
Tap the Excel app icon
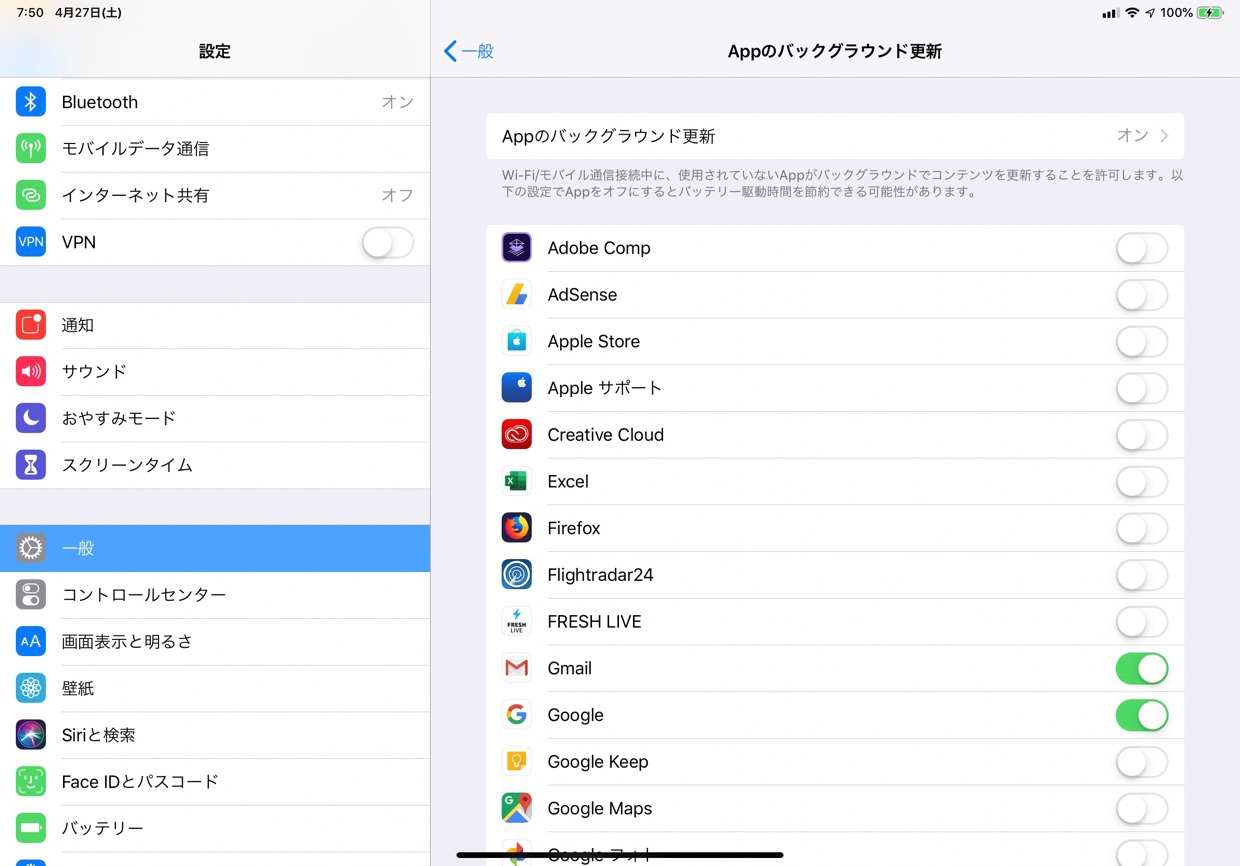(517, 481)
